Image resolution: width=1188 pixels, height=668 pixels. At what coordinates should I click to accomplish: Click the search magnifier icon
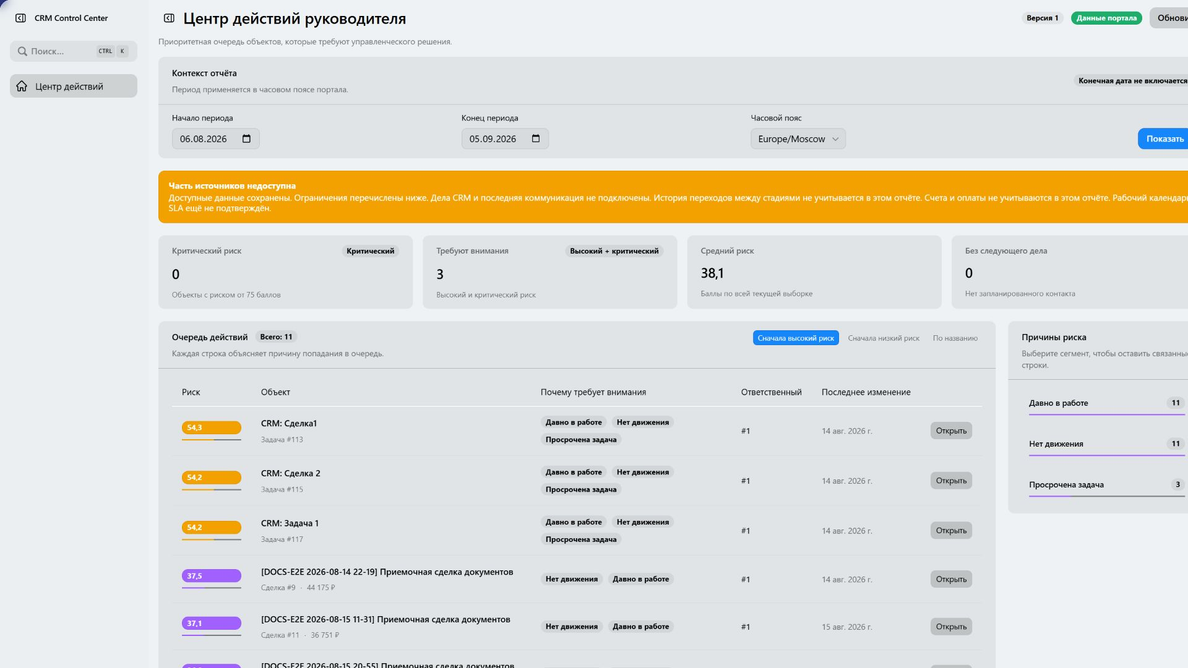(x=22, y=52)
